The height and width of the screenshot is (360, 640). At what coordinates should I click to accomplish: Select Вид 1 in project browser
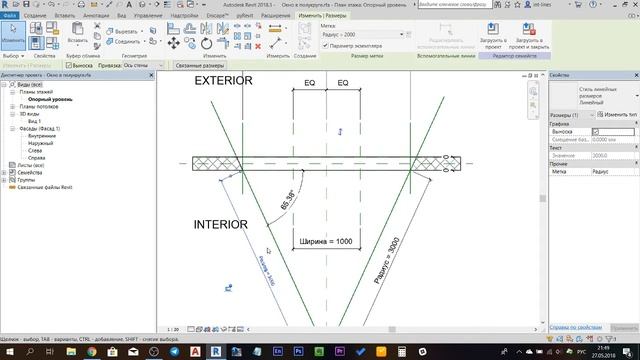(x=34, y=121)
